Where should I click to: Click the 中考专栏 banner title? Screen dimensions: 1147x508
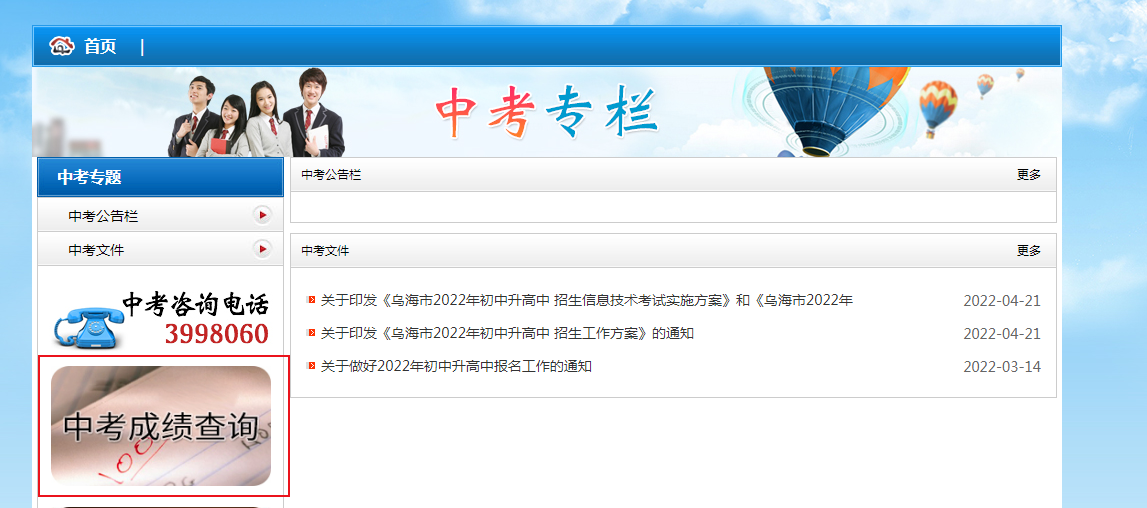coord(546,113)
